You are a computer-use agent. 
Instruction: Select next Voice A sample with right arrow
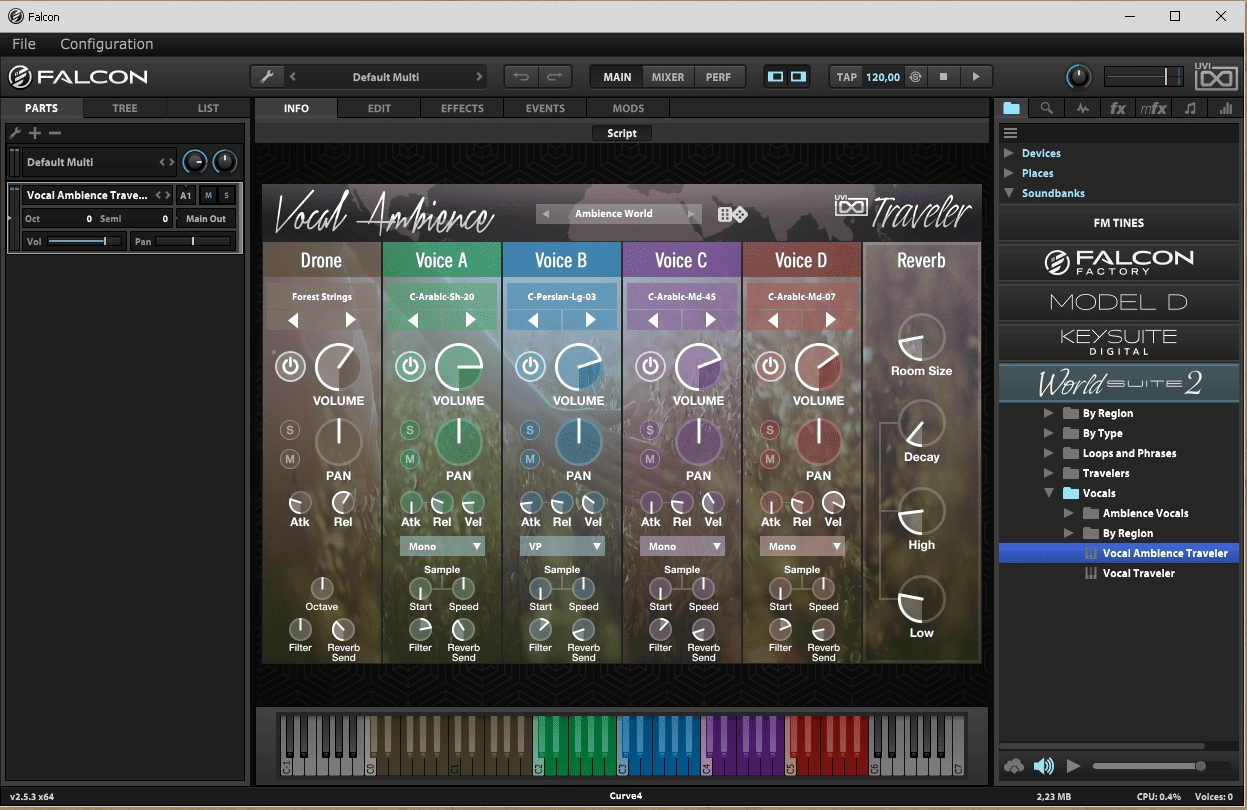(x=470, y=320)
